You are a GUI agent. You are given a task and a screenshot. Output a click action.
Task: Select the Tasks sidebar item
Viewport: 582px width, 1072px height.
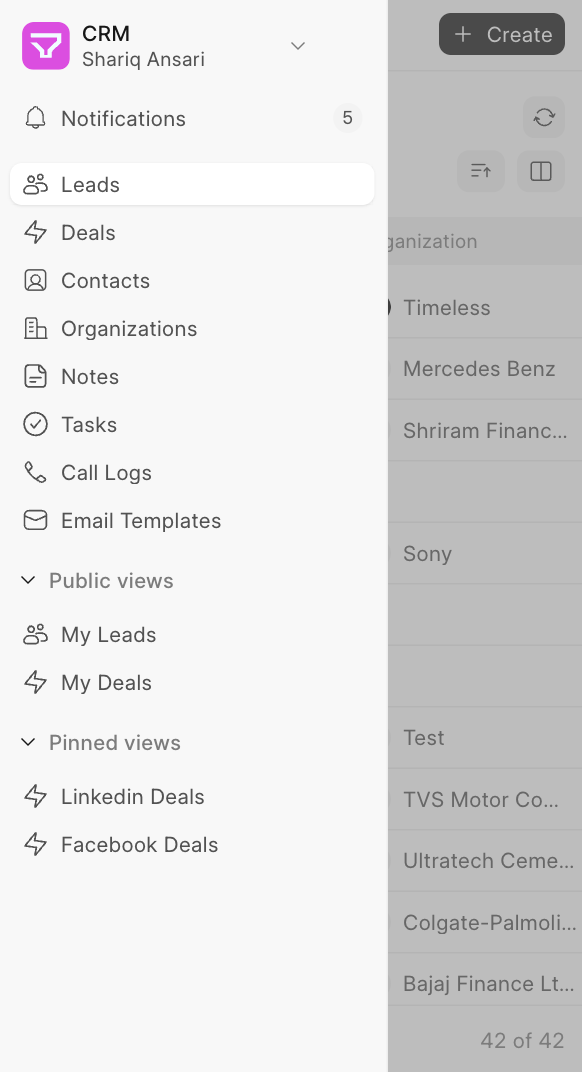click(90, 424)
